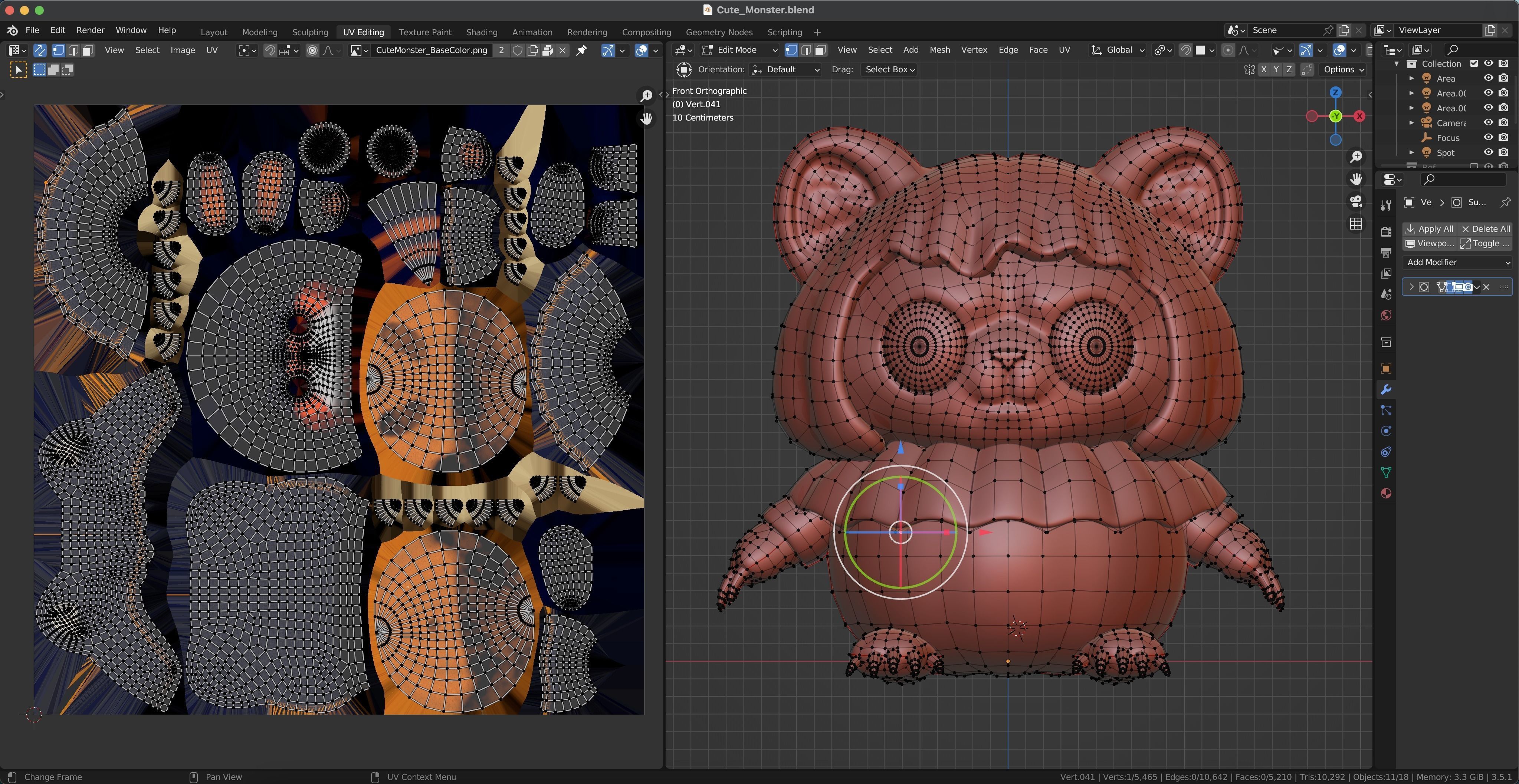Expand the Area light tree item
This screenshot has height=784, width=1519.
click(1411, 78)
